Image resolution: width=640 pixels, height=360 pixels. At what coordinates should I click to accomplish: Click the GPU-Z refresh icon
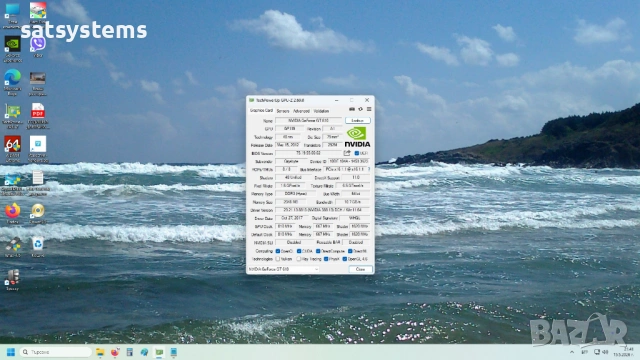pyautogui.click(x=360, y=109)
